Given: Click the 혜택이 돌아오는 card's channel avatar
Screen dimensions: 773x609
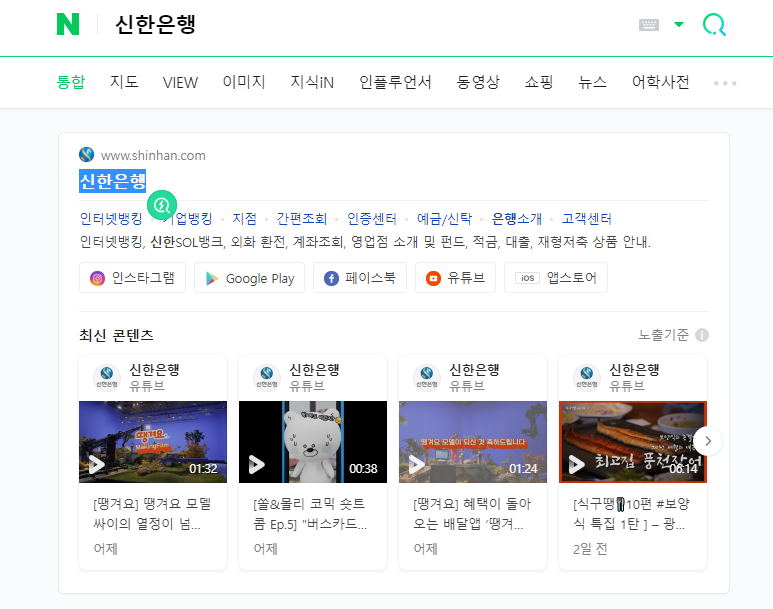Looking at the screenshot, I should pos(427,377).
